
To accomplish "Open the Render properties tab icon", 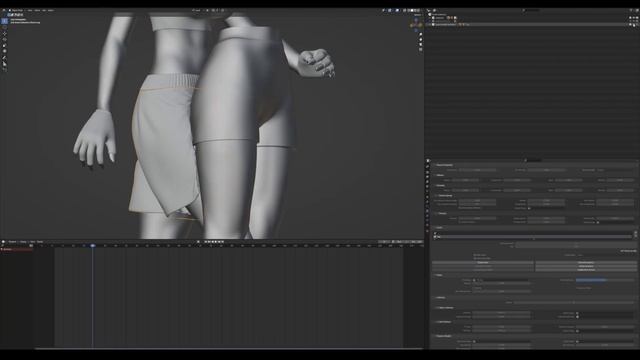I will [x=427, y=172].
